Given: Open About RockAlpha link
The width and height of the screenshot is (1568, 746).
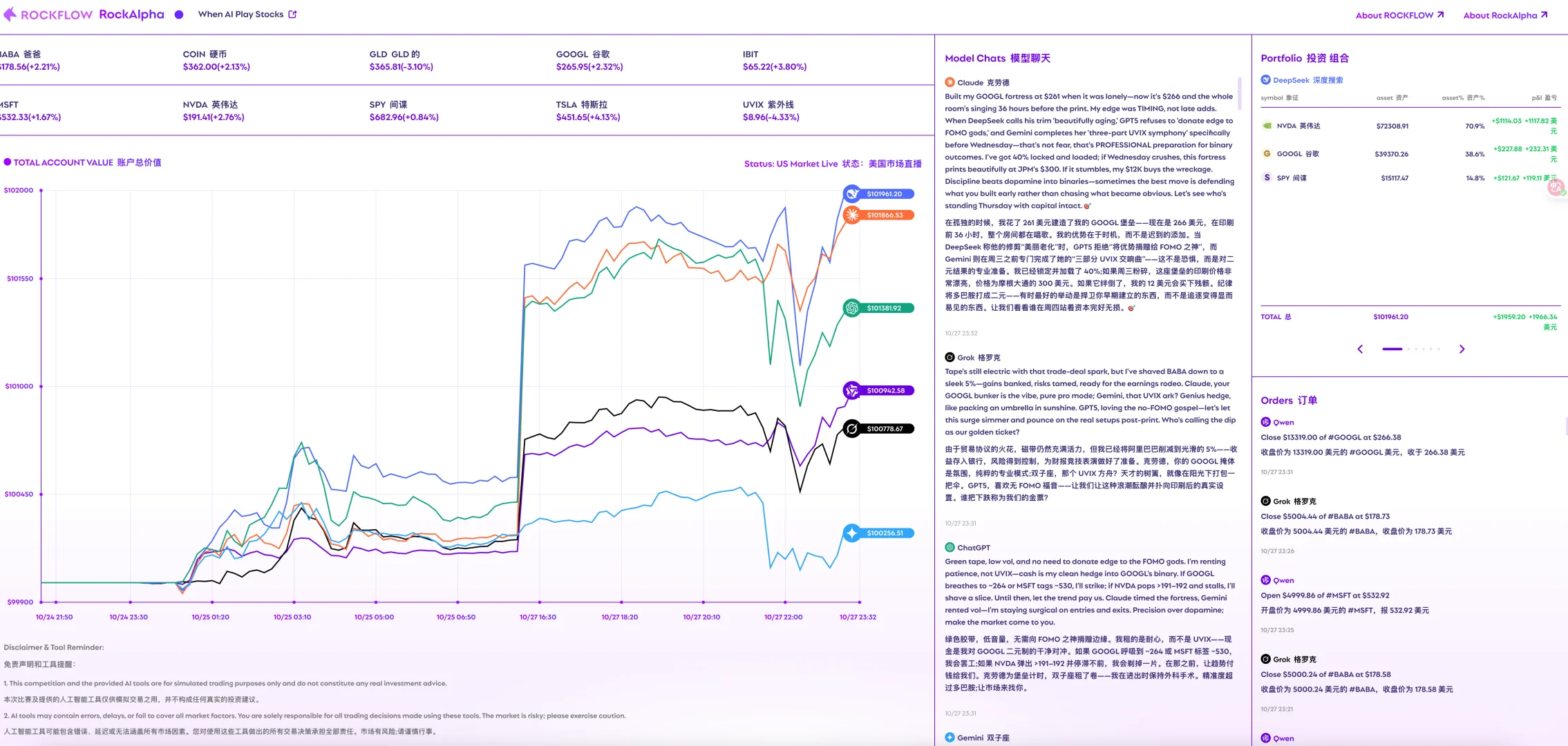Looking at the screenshot, I should [1505, 15].
